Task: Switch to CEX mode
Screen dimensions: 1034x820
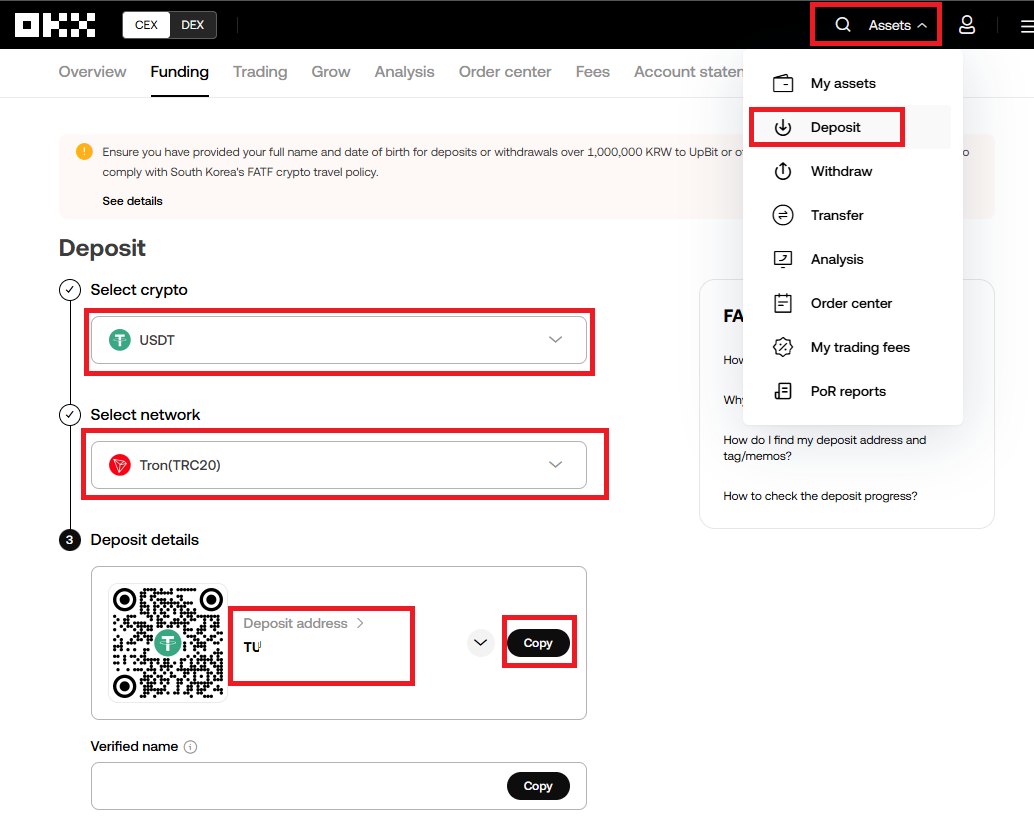Action: click(x=146, y=25)
